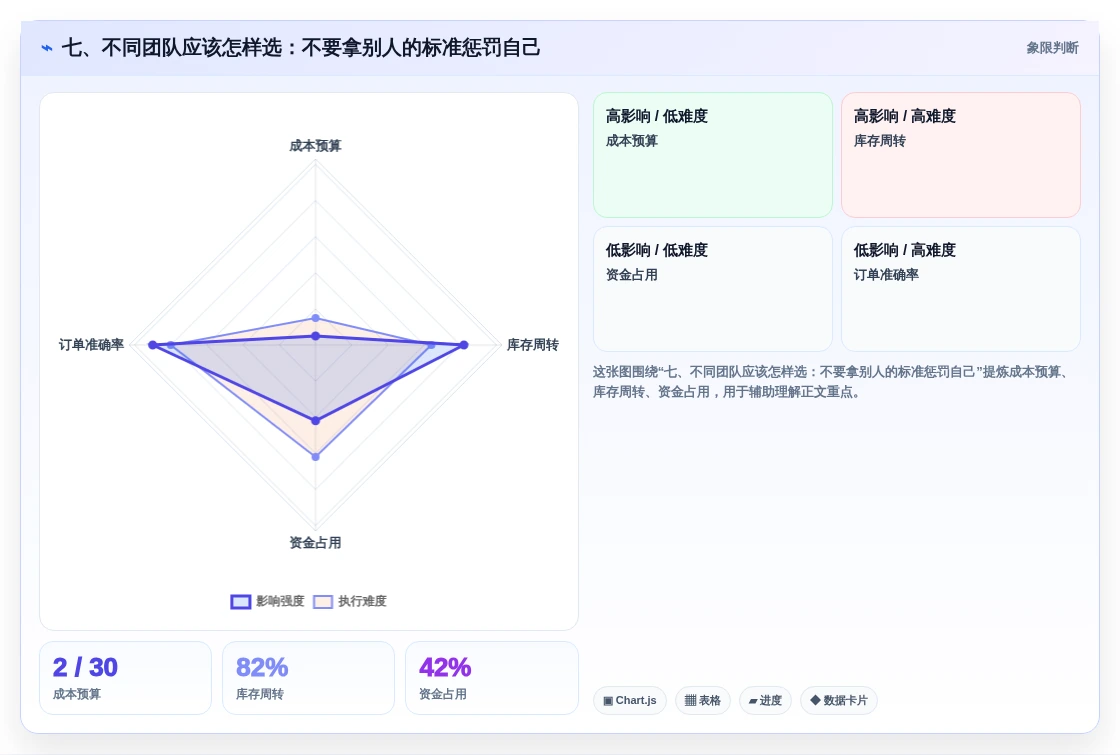1120x755 pixels.
Task: Click the 42% 资金占用 stat card
Action: click(x=491, y=678)
